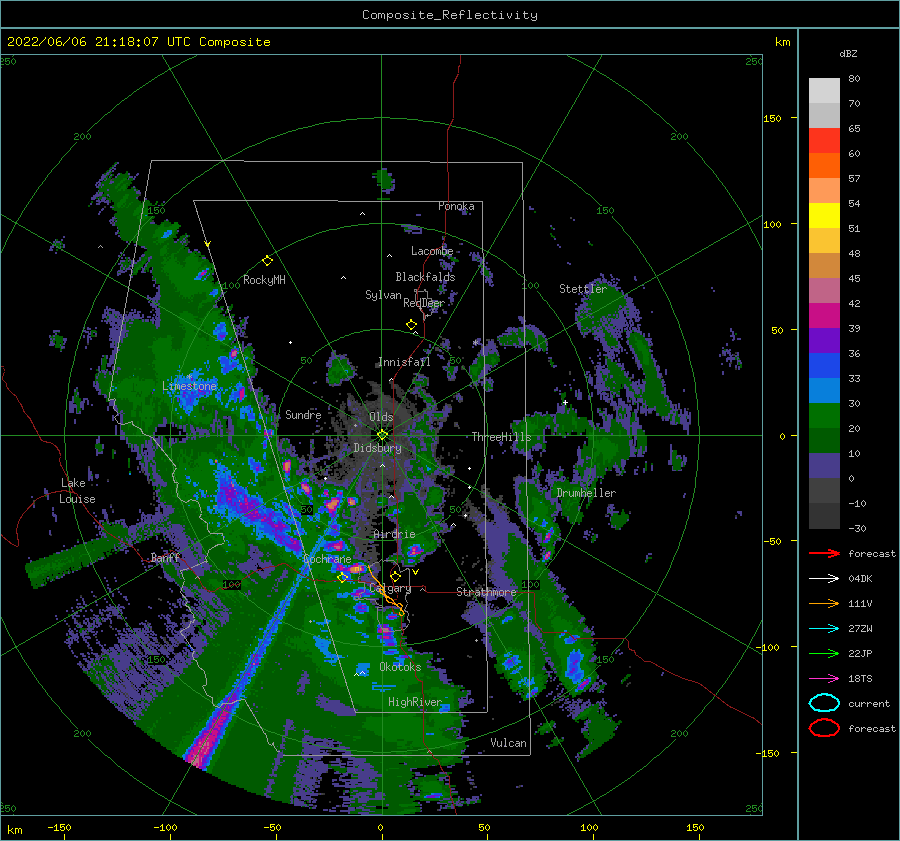Click the yellow radar-site diamond at Olds center
Image resolution: width=900 pixels, height=841 pixels.
point(382,435)
